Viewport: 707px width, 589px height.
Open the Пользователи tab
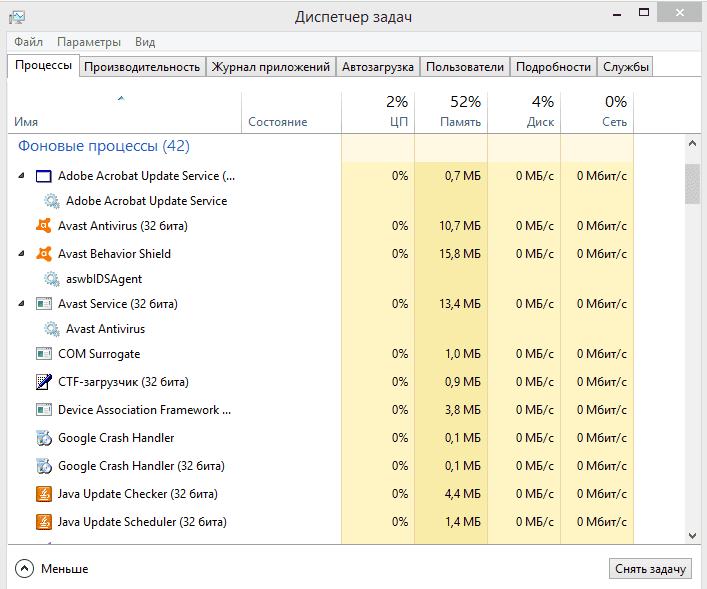(x=465, y=67)
